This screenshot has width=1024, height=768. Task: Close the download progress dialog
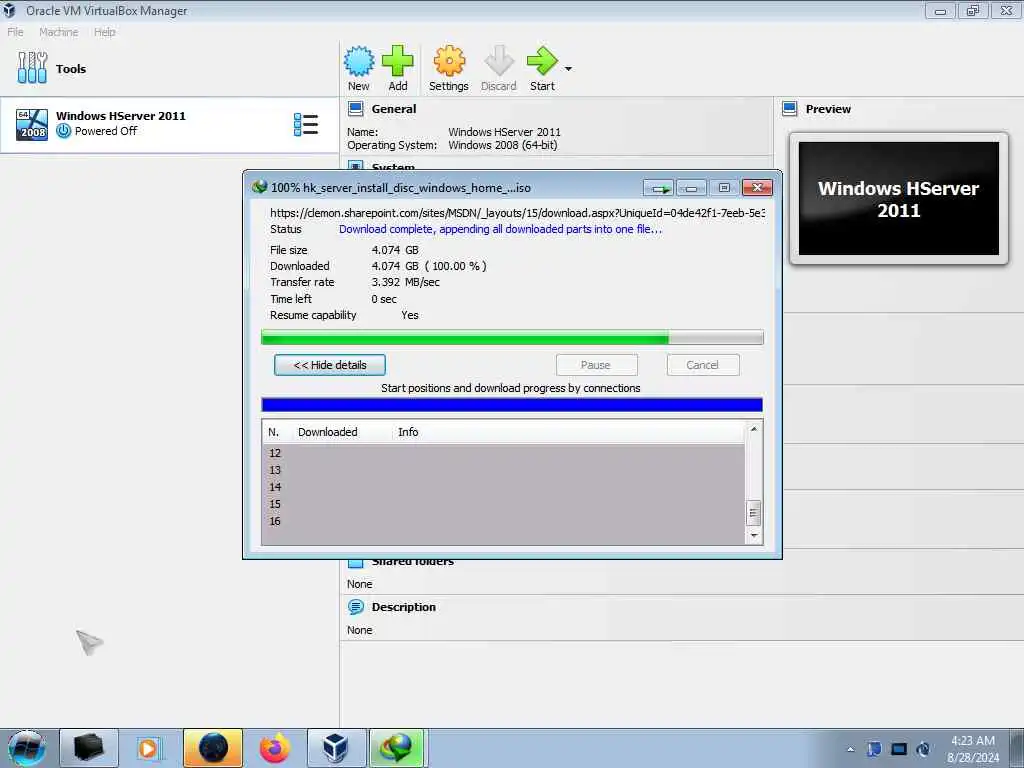757,188
